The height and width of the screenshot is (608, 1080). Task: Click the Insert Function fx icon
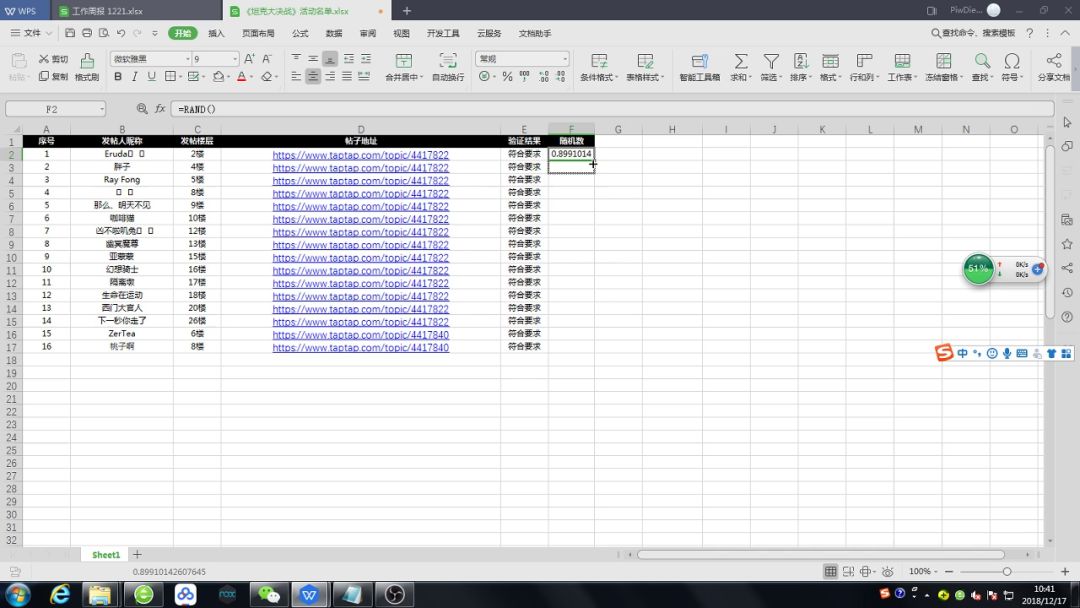pyautogui.click(x=160, y=108)
